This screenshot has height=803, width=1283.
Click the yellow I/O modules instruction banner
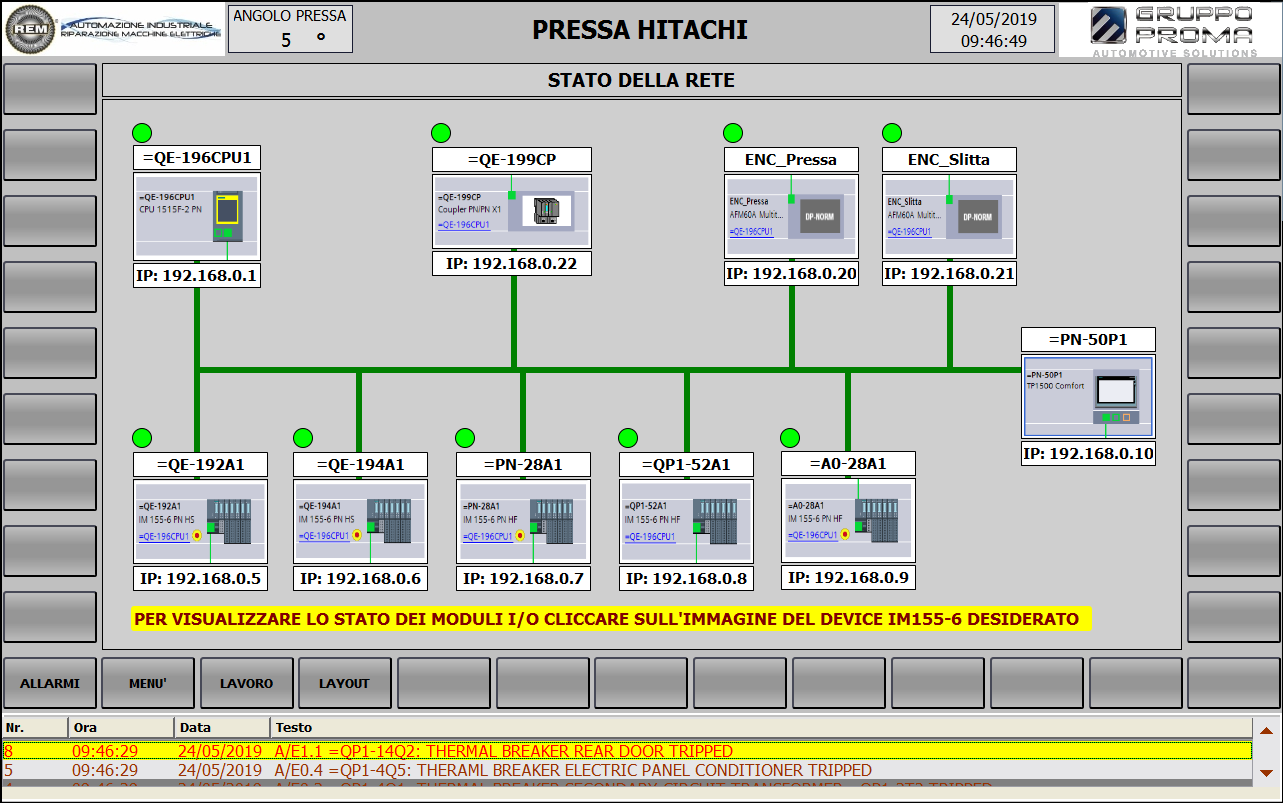(x=611, y=619)
